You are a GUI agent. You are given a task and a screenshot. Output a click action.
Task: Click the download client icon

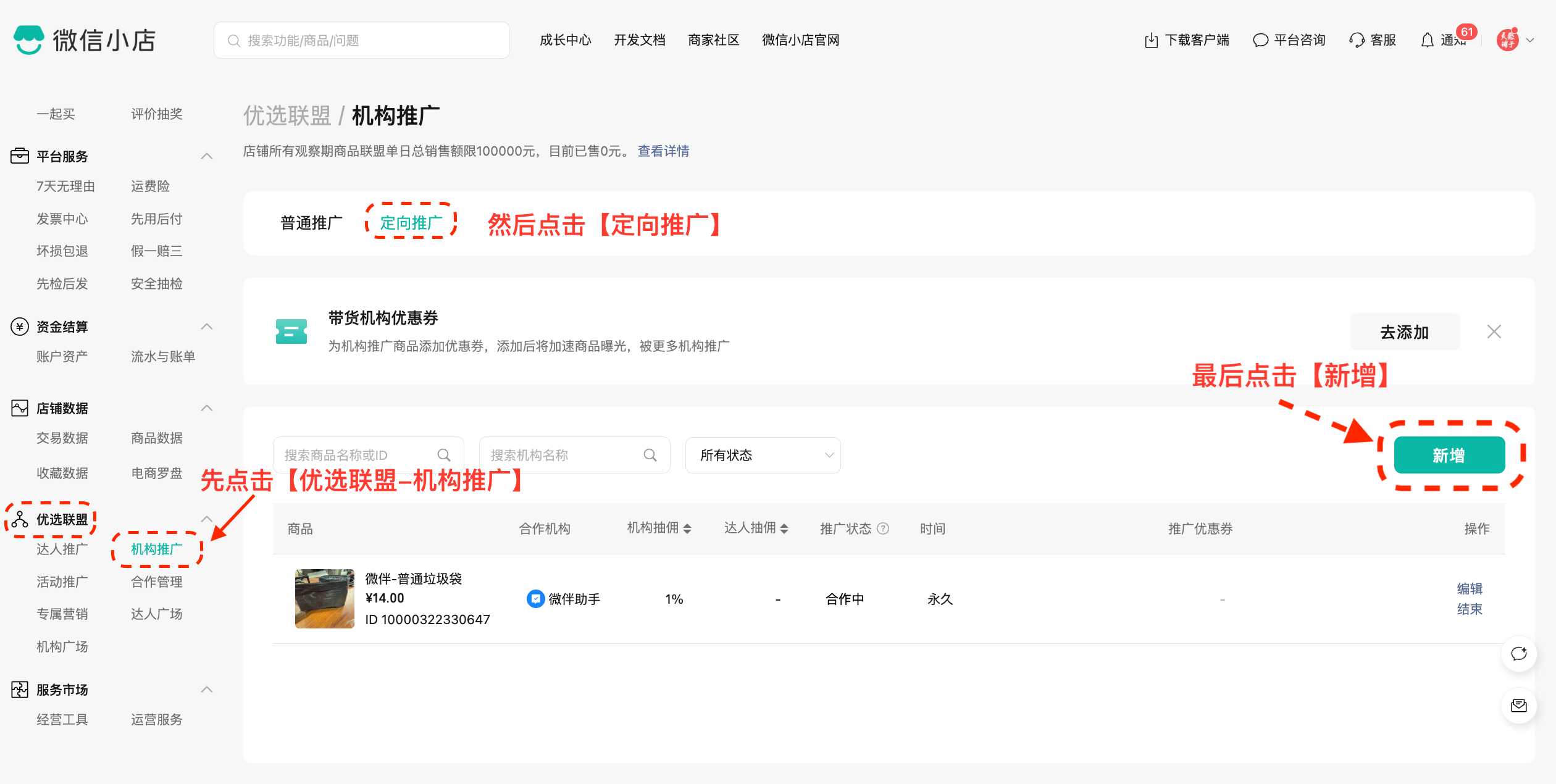[1151, 40]
